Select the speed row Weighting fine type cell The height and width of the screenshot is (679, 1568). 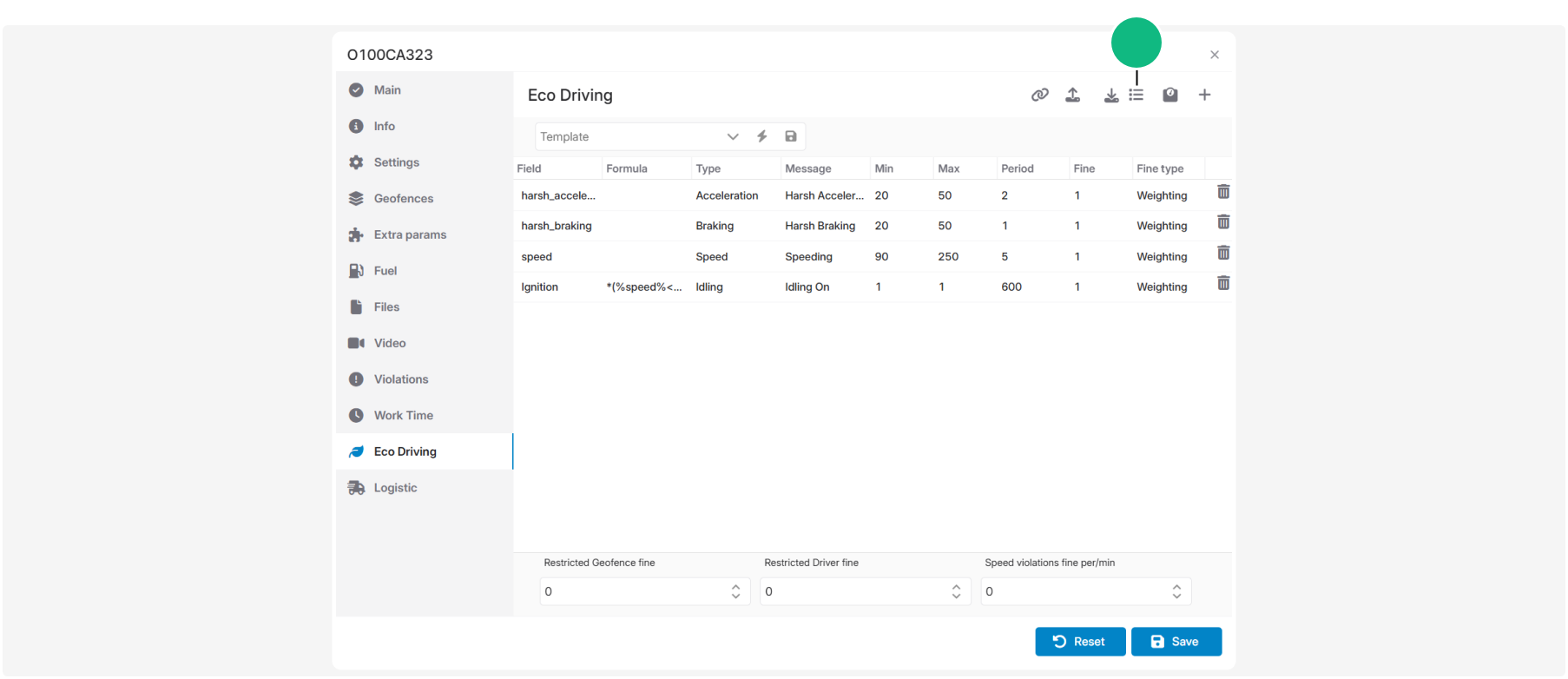1162,257
